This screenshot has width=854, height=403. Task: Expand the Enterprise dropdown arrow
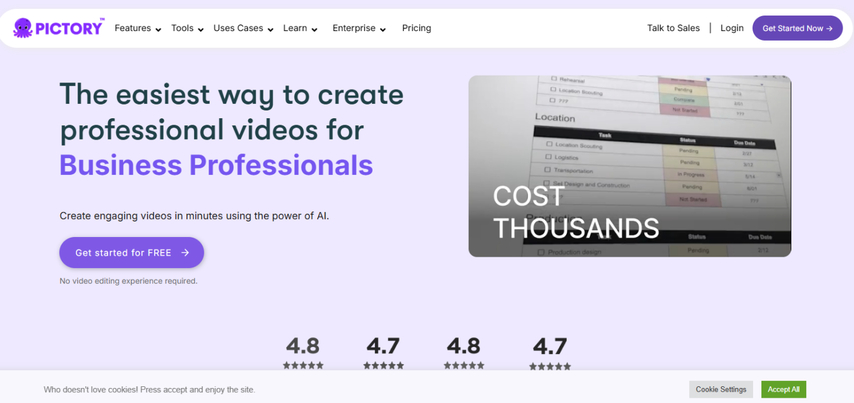tap(383, 29)
